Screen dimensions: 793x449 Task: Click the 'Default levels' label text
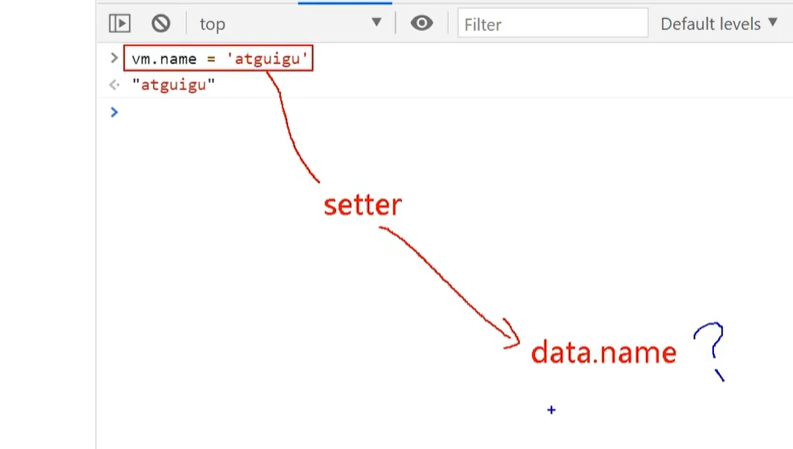click(x=710, y=23)
